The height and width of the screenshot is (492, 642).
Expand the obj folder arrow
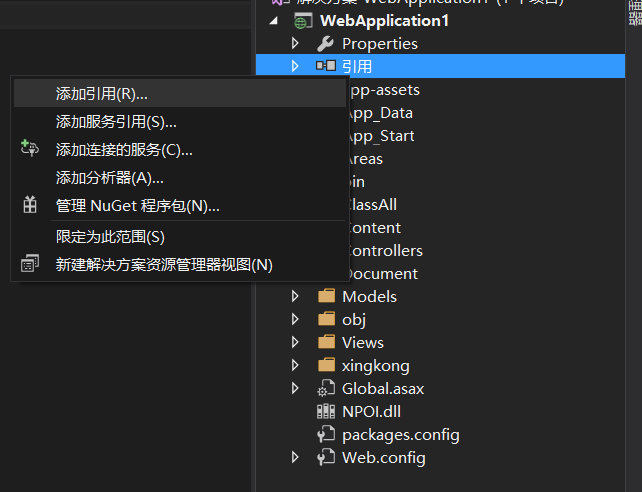(x=295, y=319)
